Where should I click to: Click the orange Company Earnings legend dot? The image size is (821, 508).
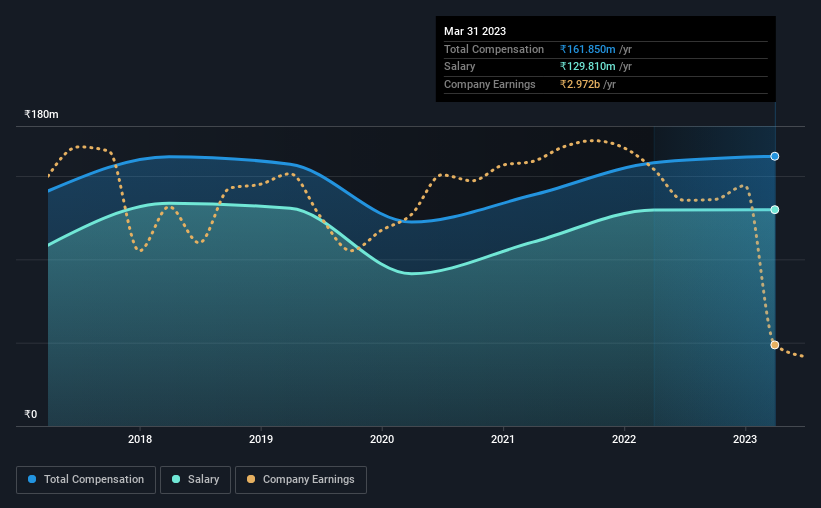[251, 479]
